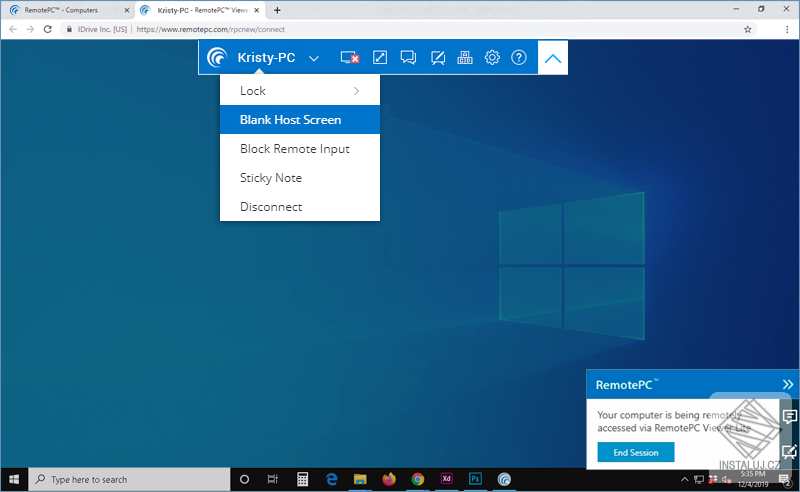Viewport: 800px width, 492px height.
Task: Go forward in the browser
Action: pyautogui.click(x=30, y=29)
